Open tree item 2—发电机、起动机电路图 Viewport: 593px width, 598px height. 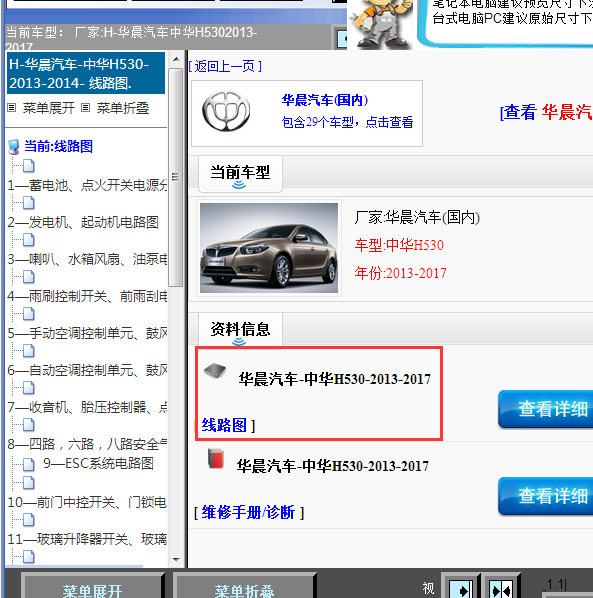tap(83, 222)
